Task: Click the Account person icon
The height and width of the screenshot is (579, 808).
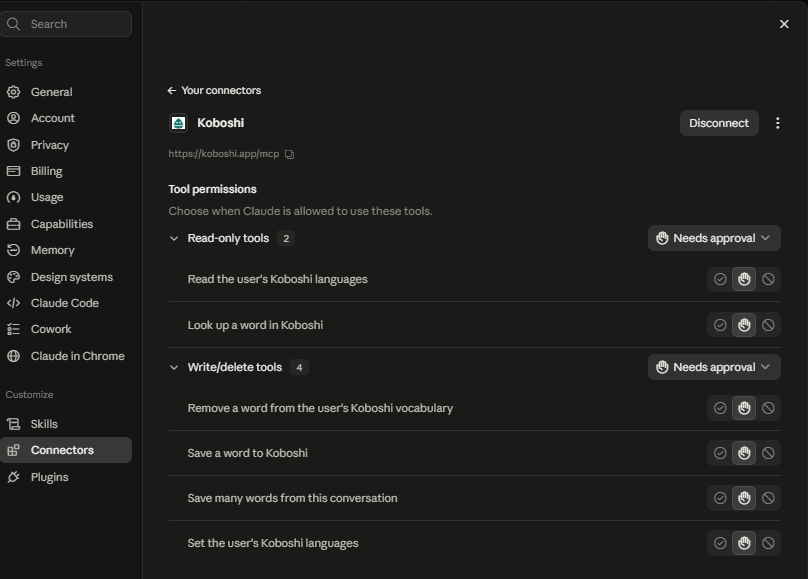Action: click(x=13, y=118)
